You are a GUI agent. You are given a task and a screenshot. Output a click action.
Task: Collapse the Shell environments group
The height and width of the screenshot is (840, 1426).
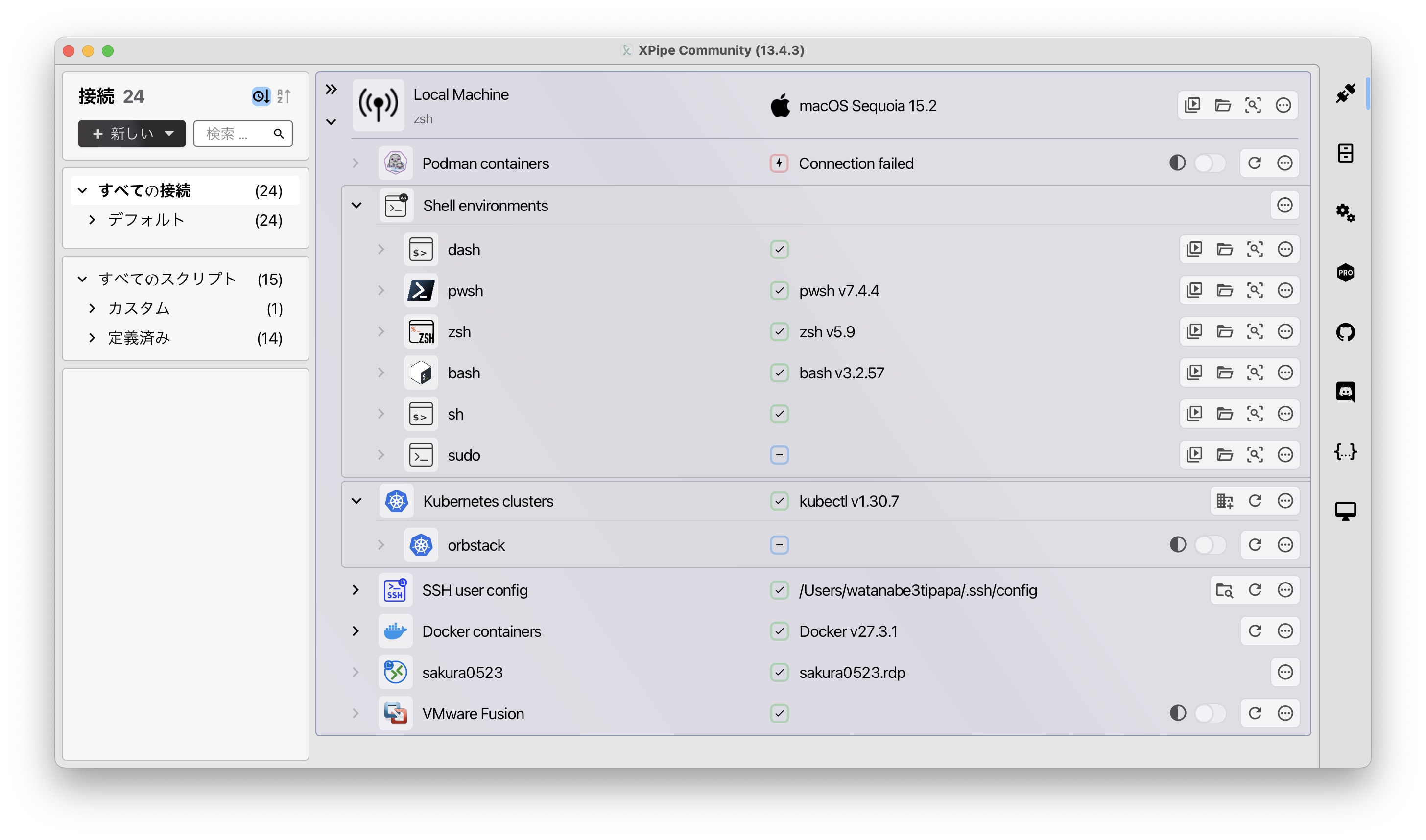pyautogui.click(x=356, y=205)
